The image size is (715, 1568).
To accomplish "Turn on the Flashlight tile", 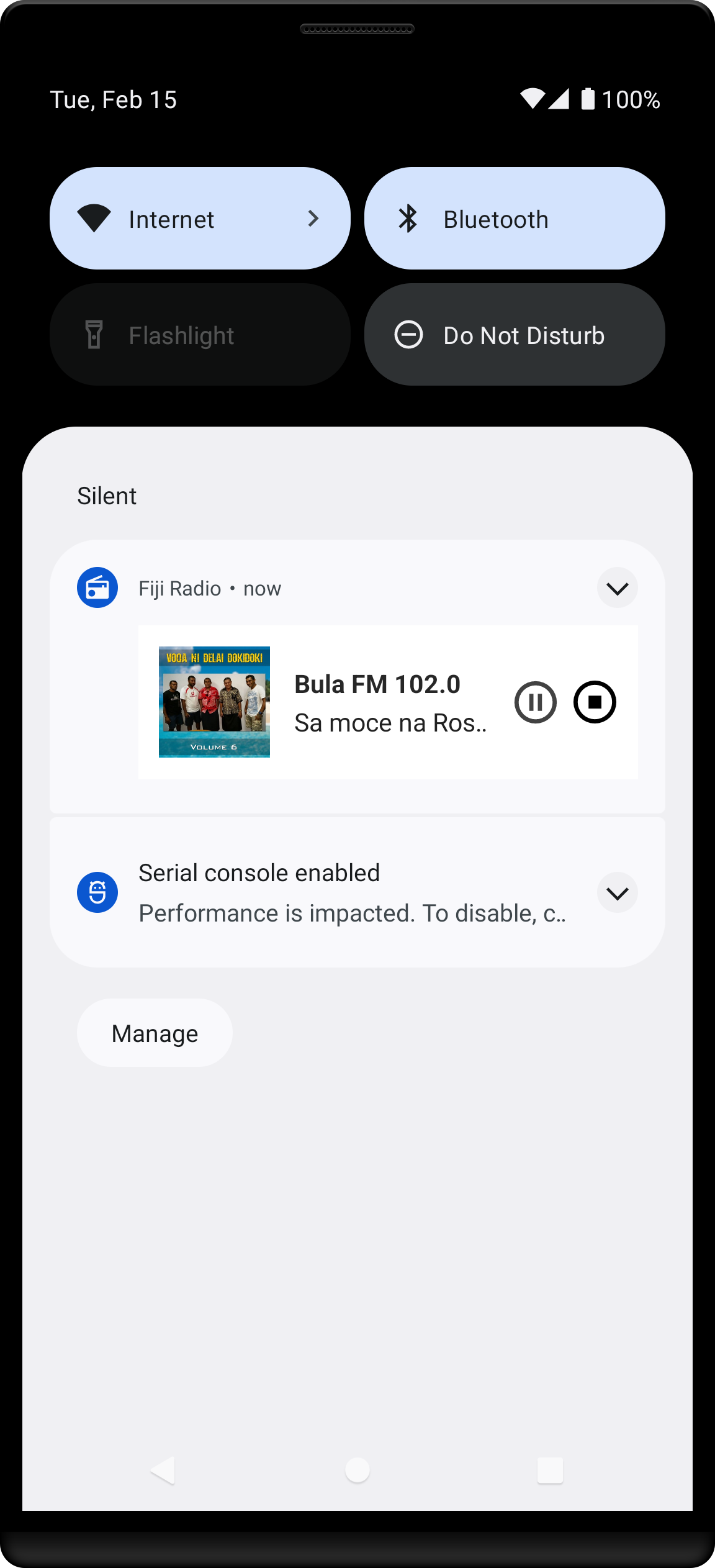I will coord(200,335).
